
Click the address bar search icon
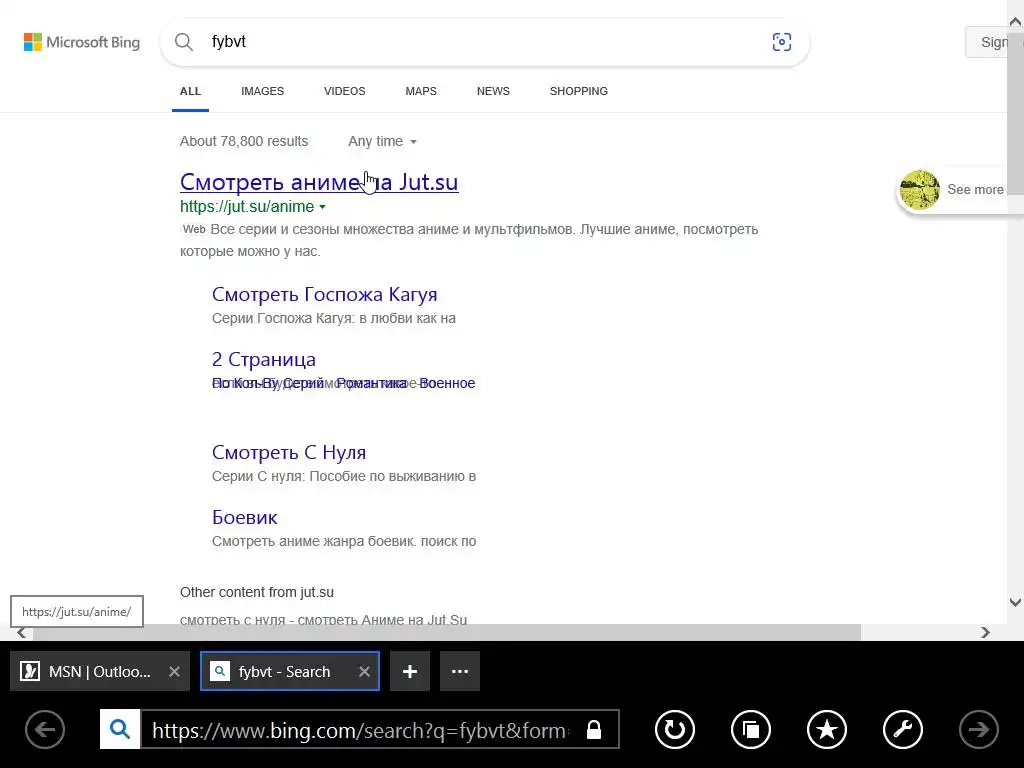click(120, 729)
